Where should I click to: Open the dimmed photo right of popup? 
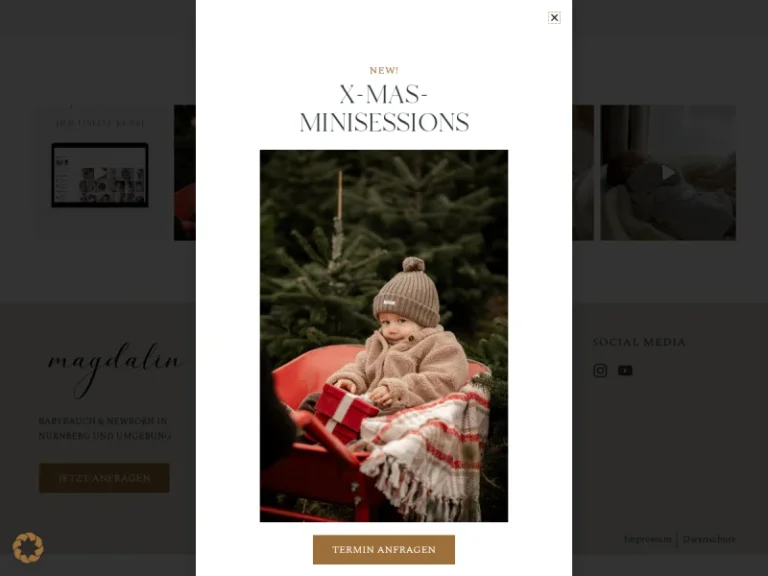pos(583,172)
